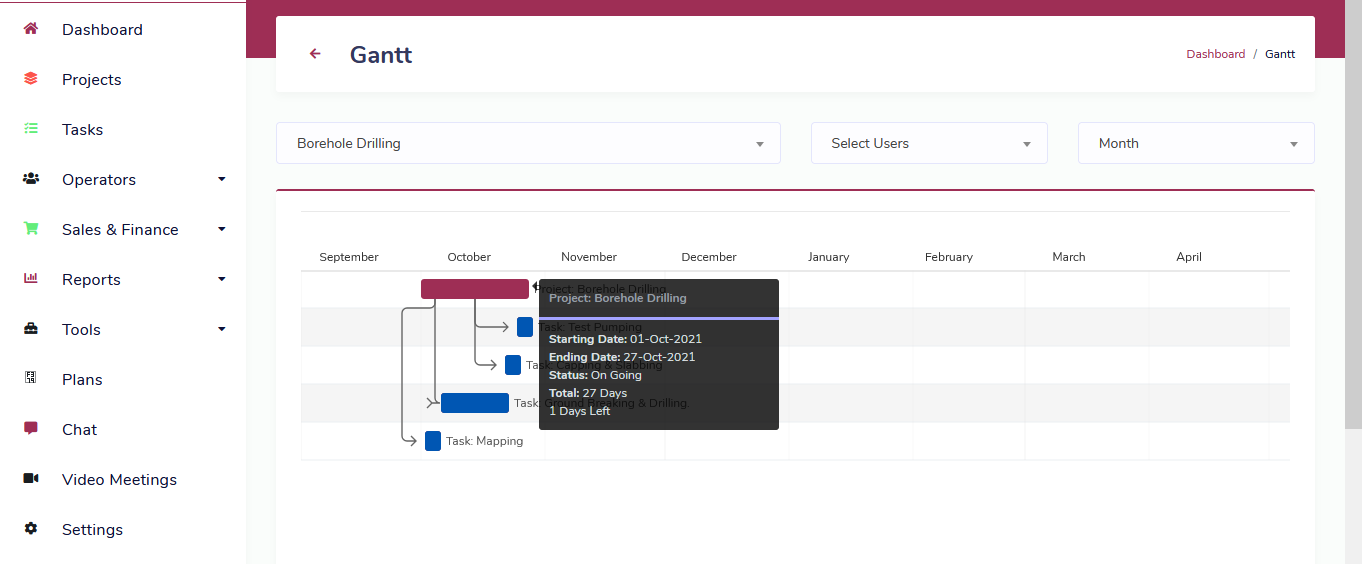Click the Mapping task bar in Gantt

(433, 441)
